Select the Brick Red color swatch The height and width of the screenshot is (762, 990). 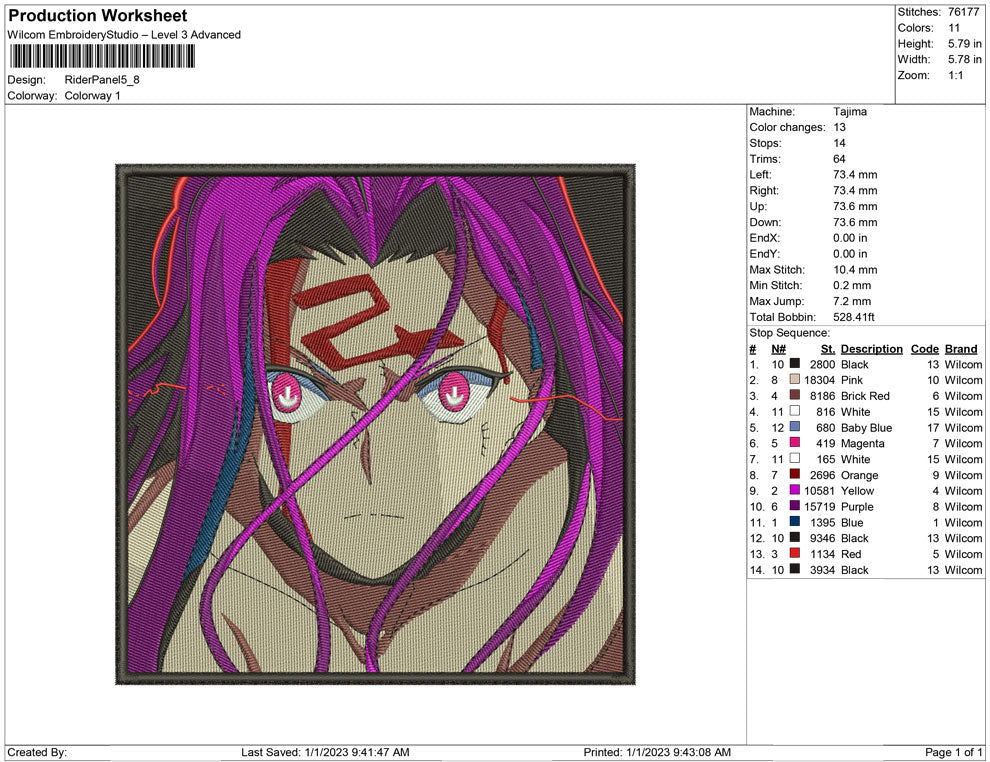pos(795,395)
